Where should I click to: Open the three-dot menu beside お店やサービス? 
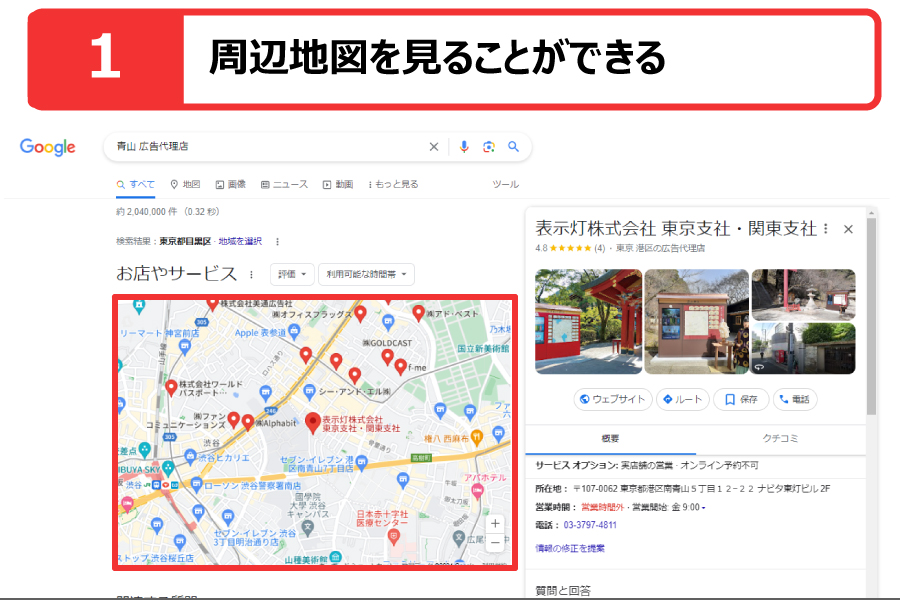click(x=251, y=275)
